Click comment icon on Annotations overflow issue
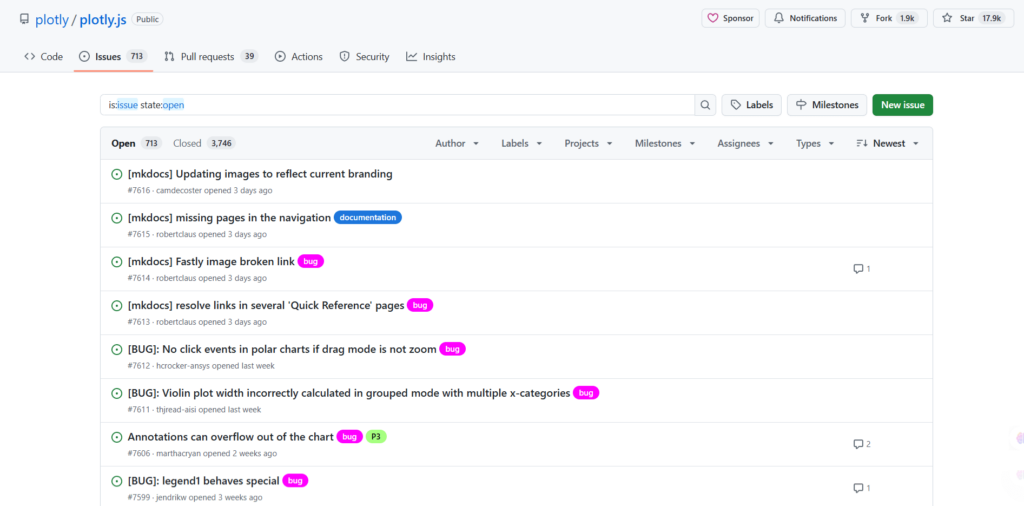Viewport: 1024px width, 506px height. click(x=858, y=444)
